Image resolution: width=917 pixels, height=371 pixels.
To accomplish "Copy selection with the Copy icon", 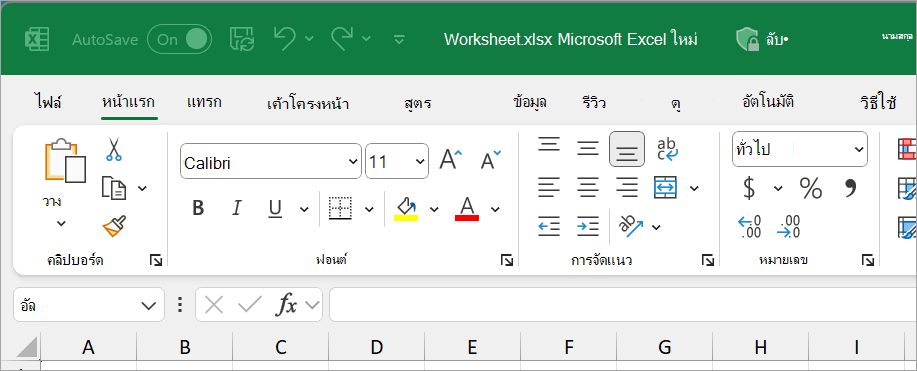I will pyautogui.click(x=113, y=188).
